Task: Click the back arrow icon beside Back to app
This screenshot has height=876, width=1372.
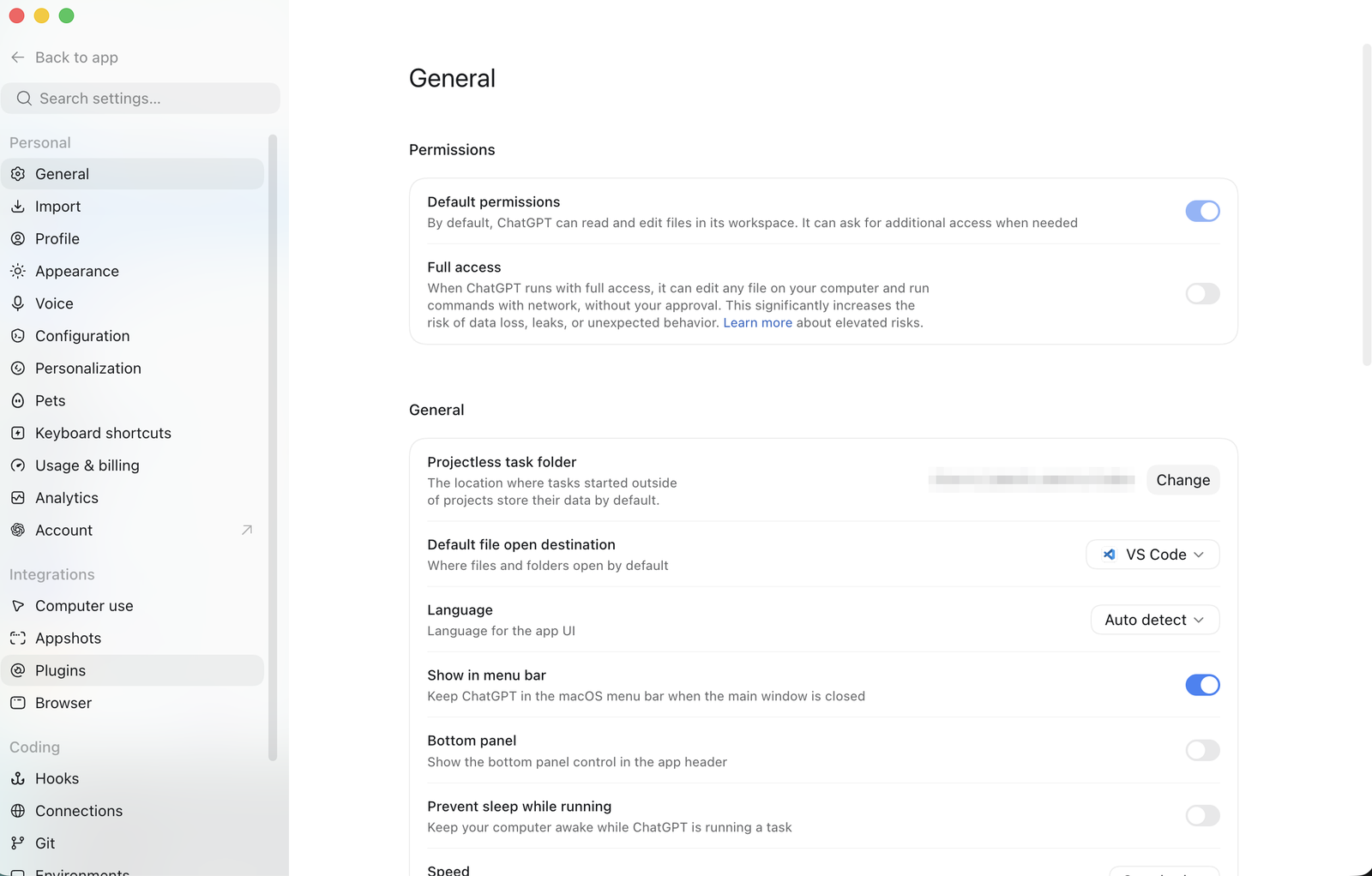Action: (x=18, y=57)
